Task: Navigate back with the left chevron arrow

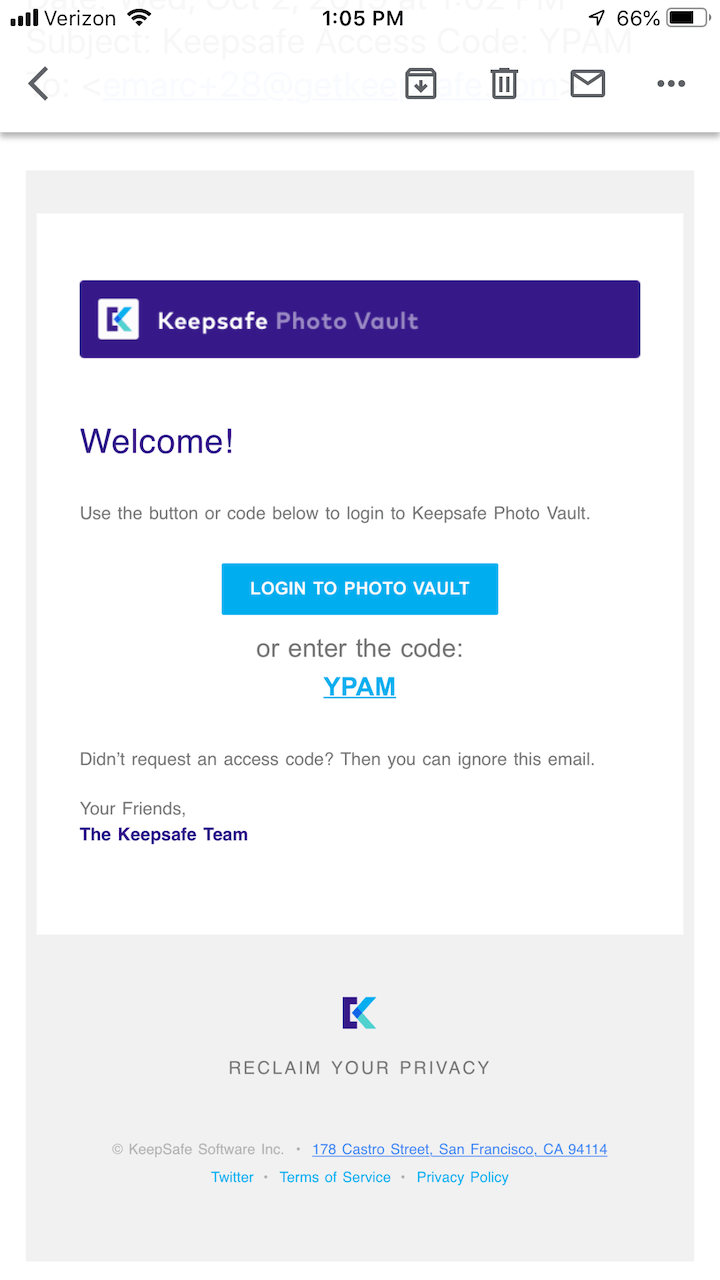Action: pyautogui.click(x=38, y=84)
